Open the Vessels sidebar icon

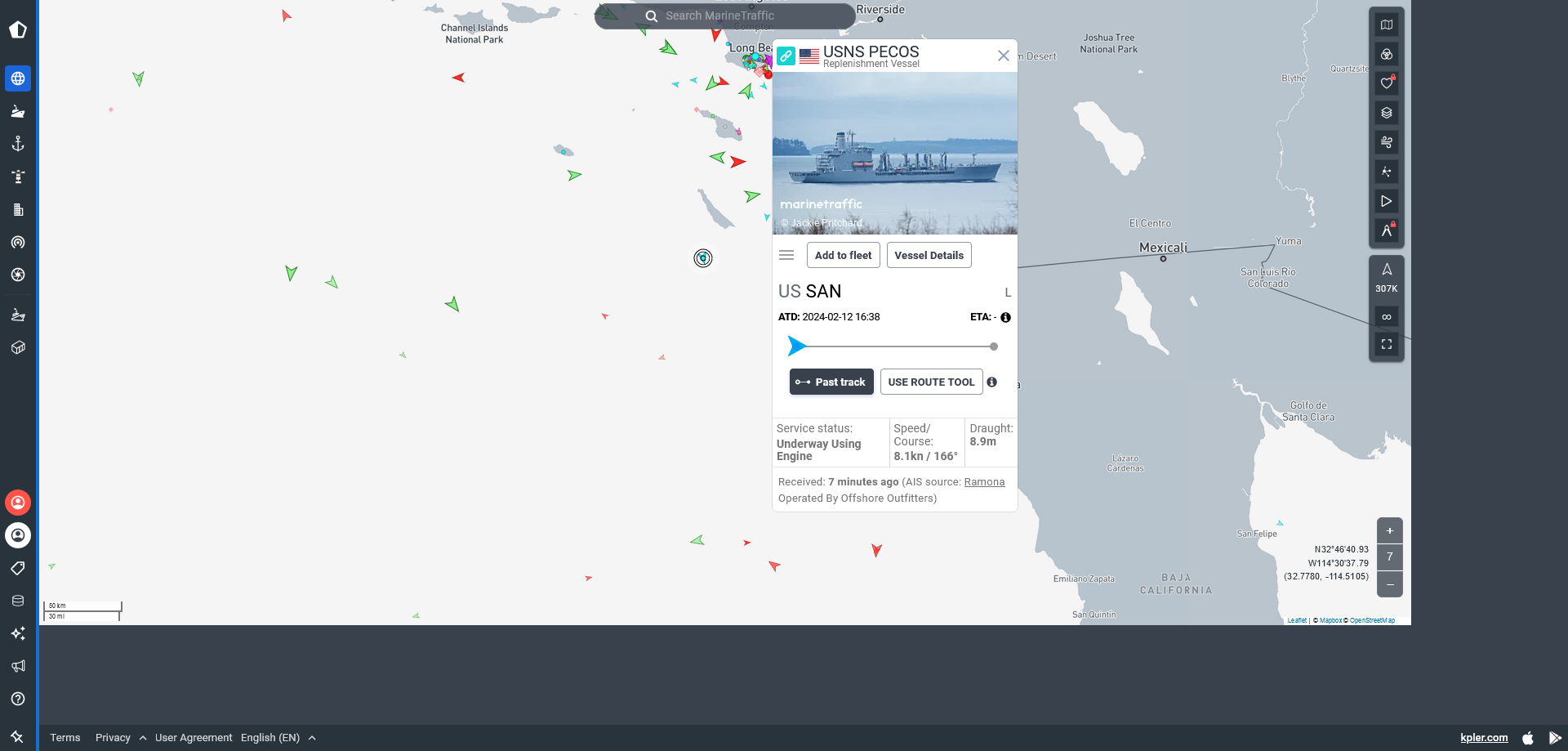18,111
